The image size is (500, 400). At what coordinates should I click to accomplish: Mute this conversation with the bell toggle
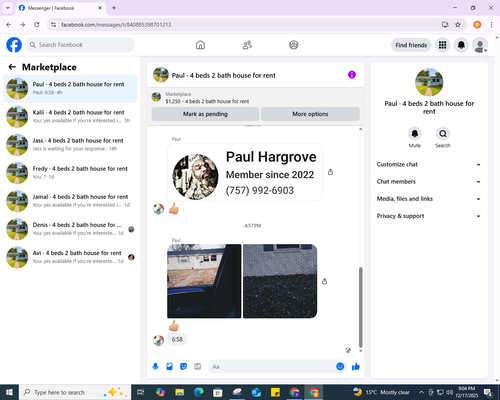[415, 134]
